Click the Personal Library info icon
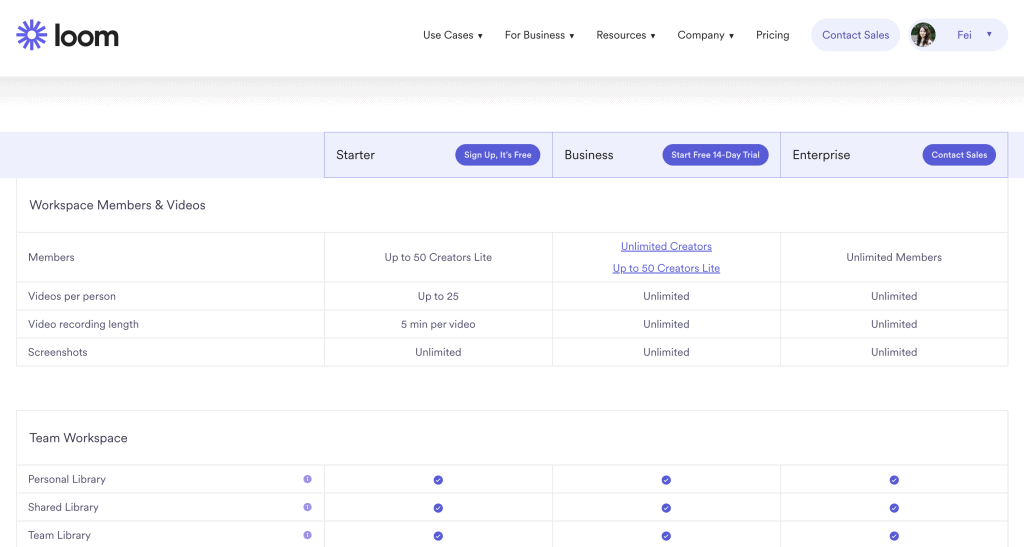The image size is (1024, 547). point(307,479)
